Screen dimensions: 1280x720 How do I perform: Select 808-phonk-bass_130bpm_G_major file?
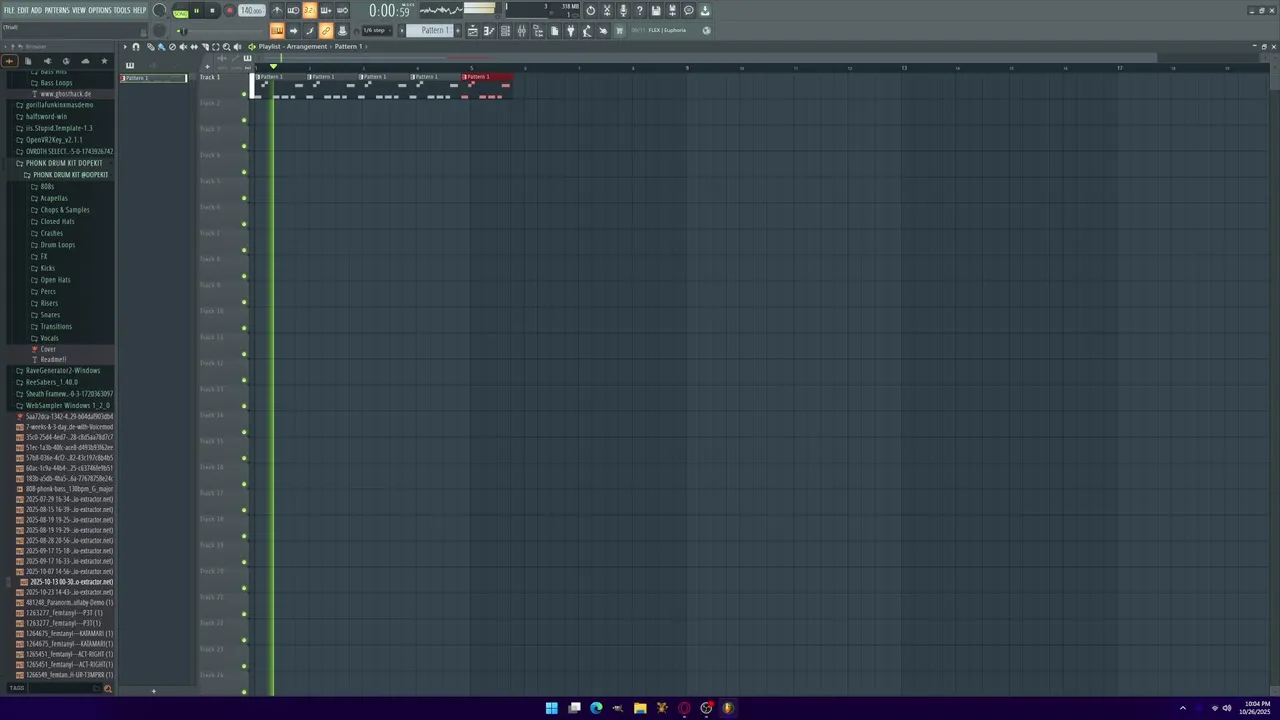(69, 489)
